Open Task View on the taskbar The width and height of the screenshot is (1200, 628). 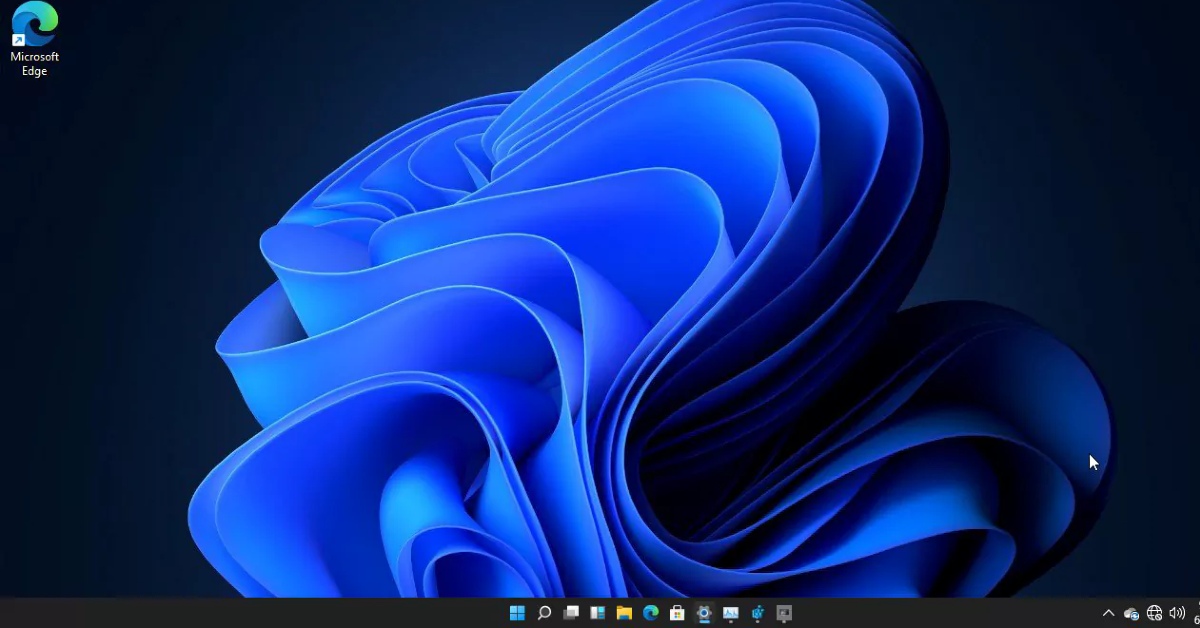point(570,612)
